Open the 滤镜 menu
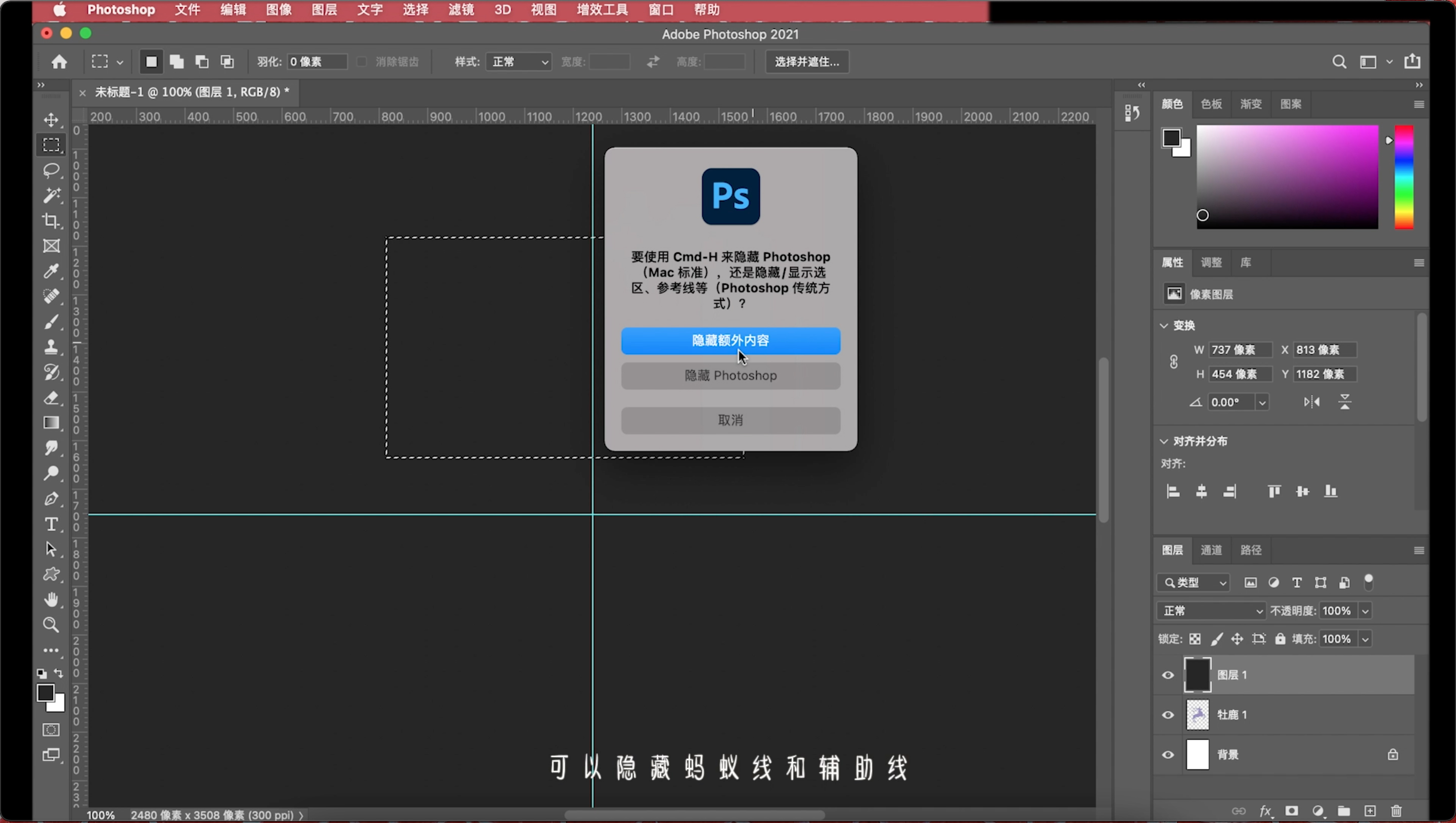This screenshot has width=1456, height=823. pos(461,10)
